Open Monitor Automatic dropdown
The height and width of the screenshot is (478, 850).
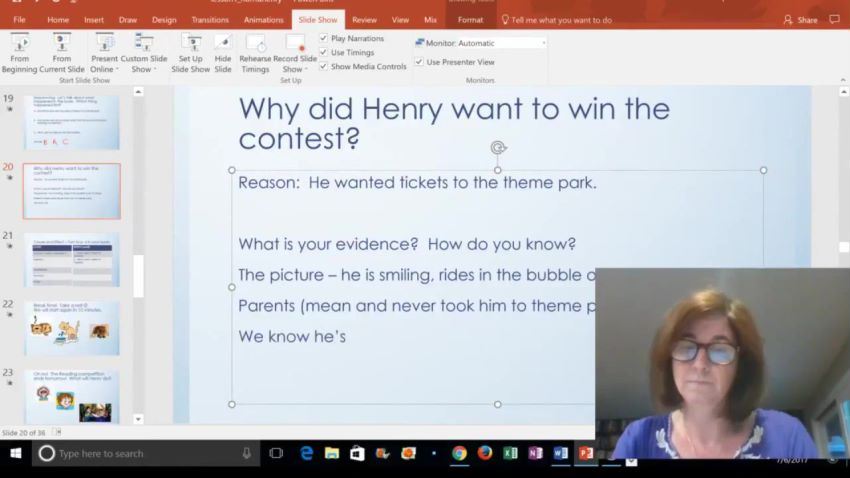coord(486,43)
